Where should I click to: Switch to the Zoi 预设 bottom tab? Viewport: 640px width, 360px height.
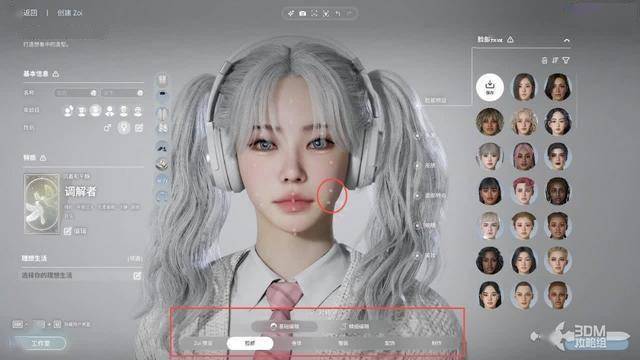[x=203, y=343]
